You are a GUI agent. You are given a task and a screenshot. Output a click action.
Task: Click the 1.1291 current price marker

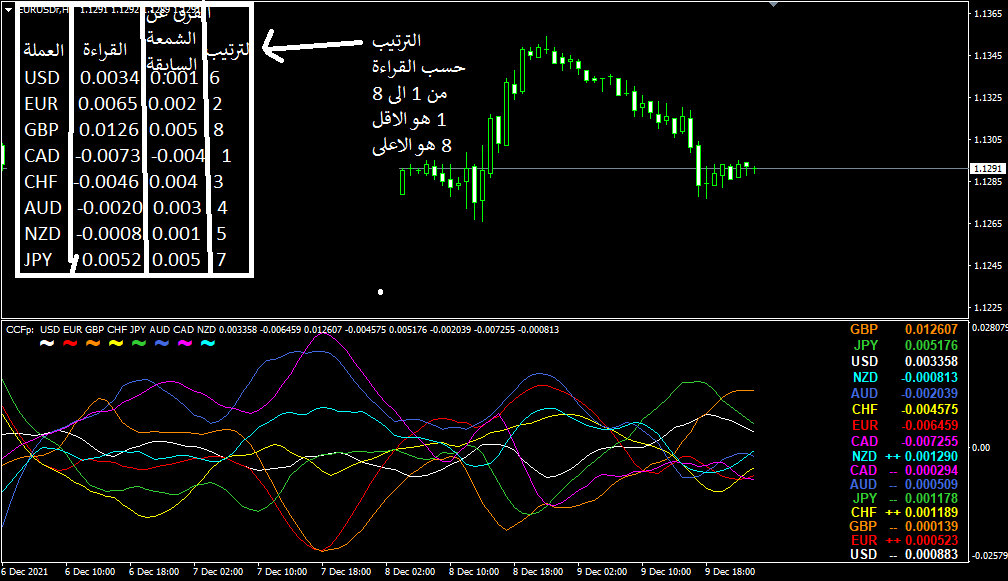coord(987,169)
